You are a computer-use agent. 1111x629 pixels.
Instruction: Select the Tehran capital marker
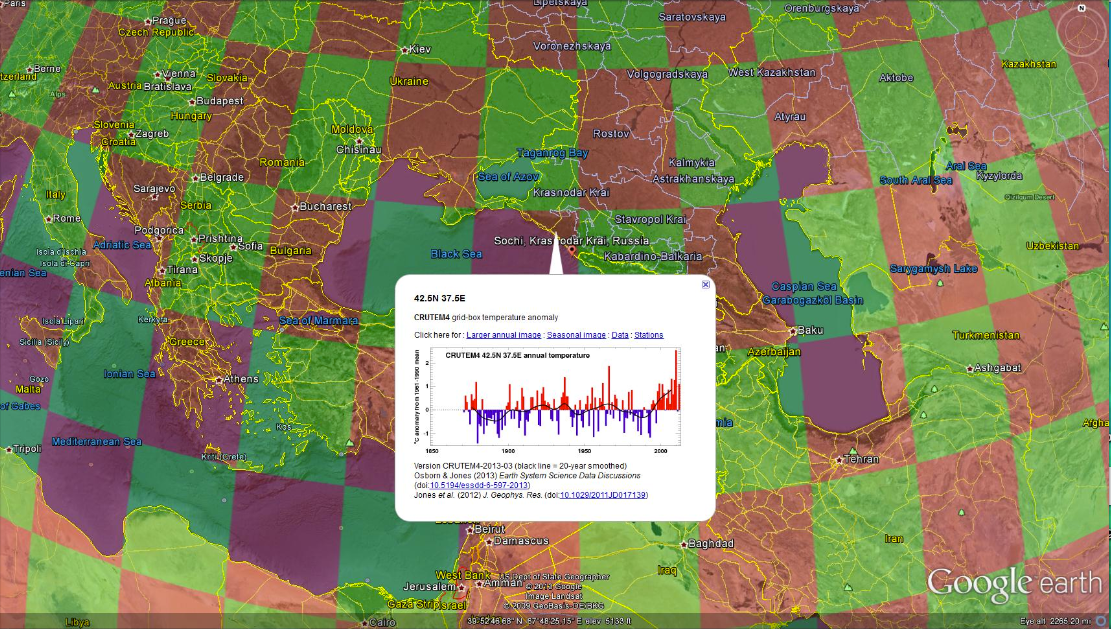(838, 461)
